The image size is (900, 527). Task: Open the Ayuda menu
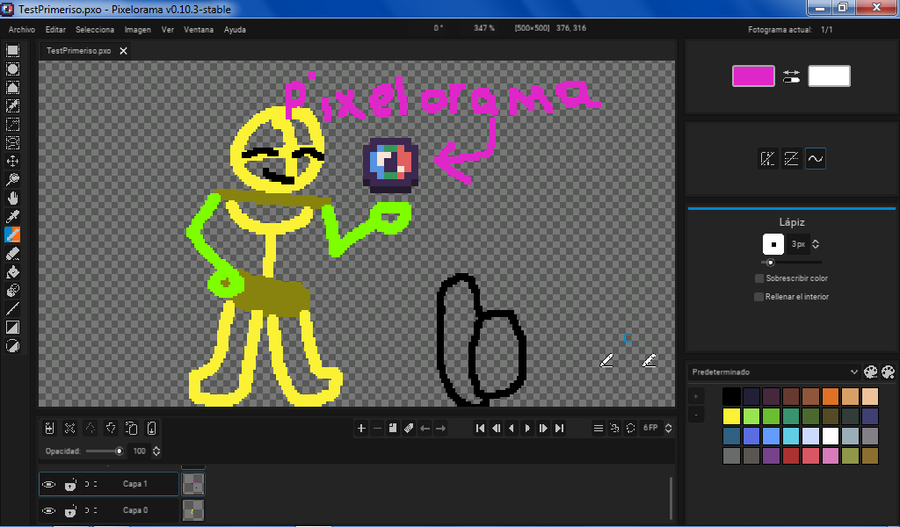click(235, 29)
